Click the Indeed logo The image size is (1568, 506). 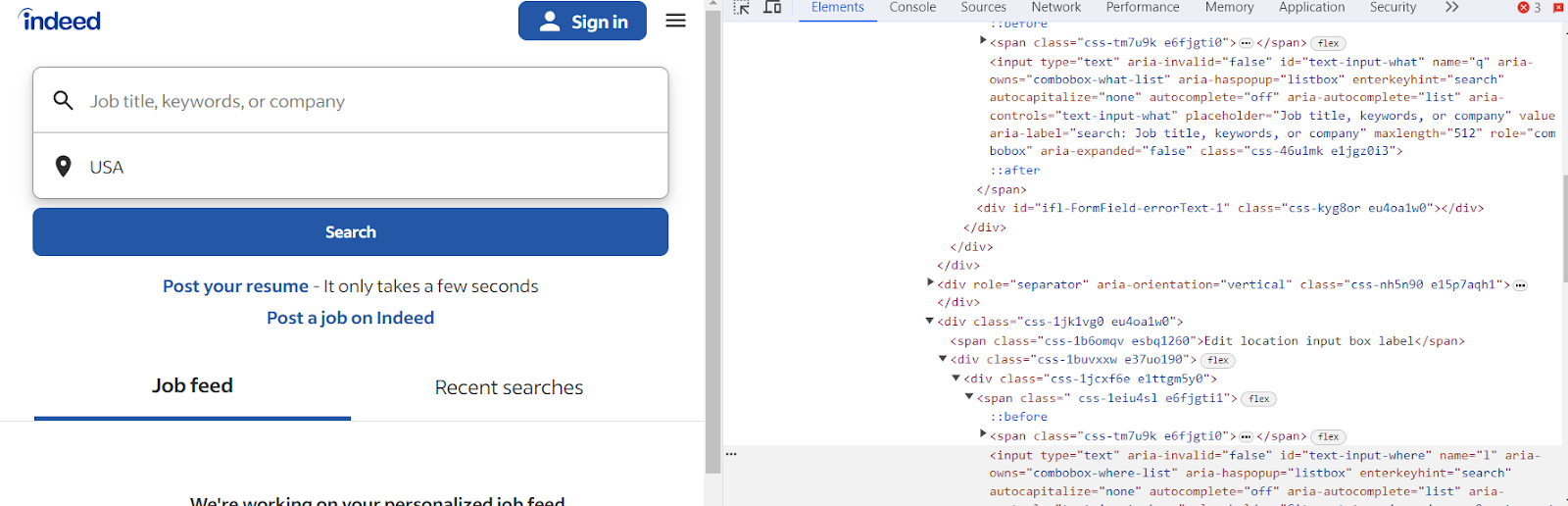click(59, 20)
